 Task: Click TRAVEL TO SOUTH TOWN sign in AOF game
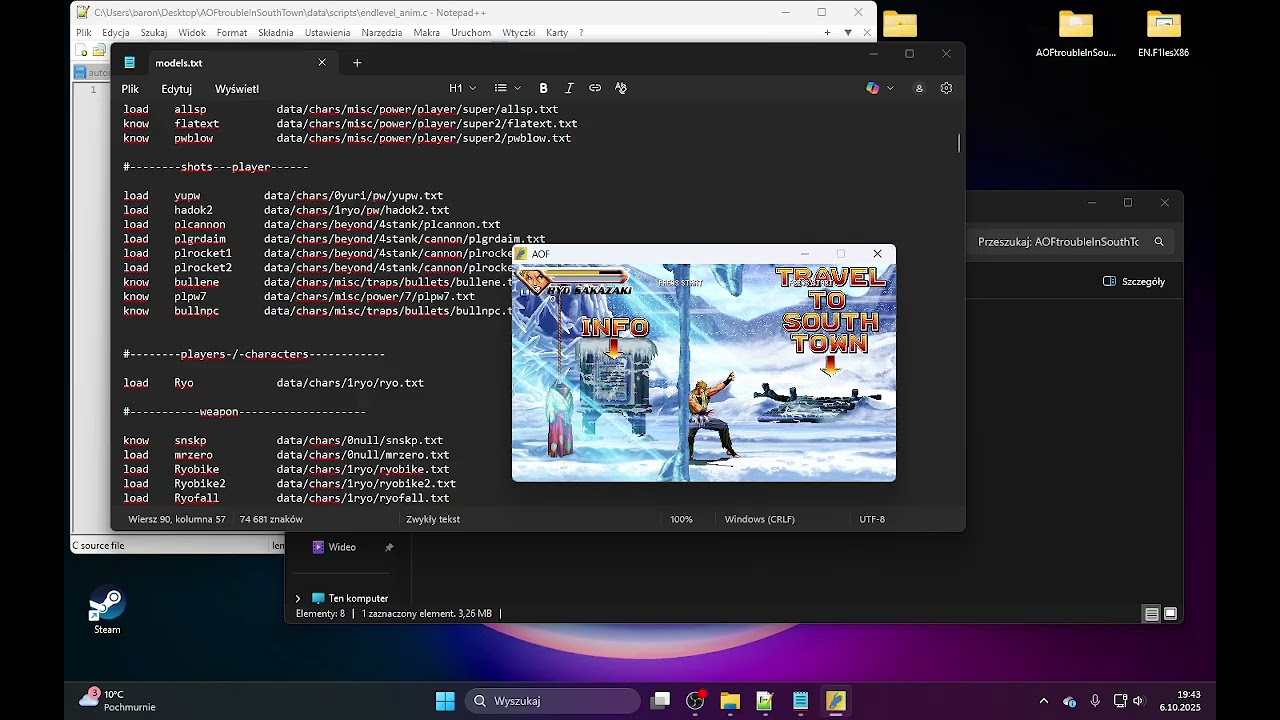click(x=831, y=311)
